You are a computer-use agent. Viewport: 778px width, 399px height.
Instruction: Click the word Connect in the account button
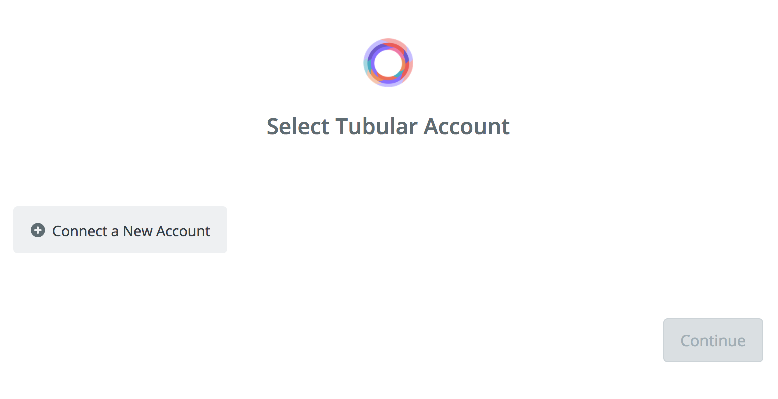[x=79, y=231]
